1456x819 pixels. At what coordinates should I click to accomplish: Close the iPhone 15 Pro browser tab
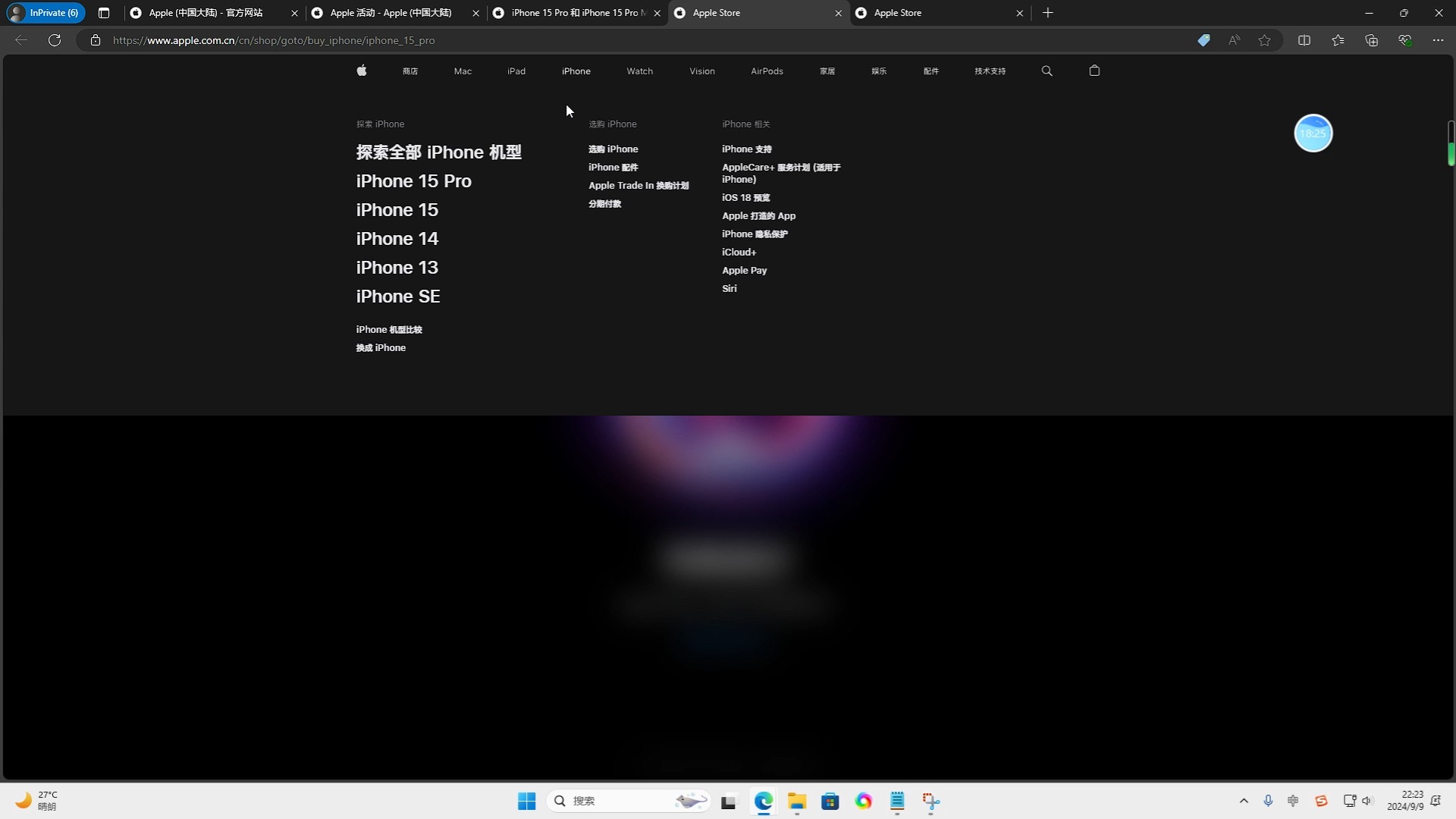pos(657,13)
